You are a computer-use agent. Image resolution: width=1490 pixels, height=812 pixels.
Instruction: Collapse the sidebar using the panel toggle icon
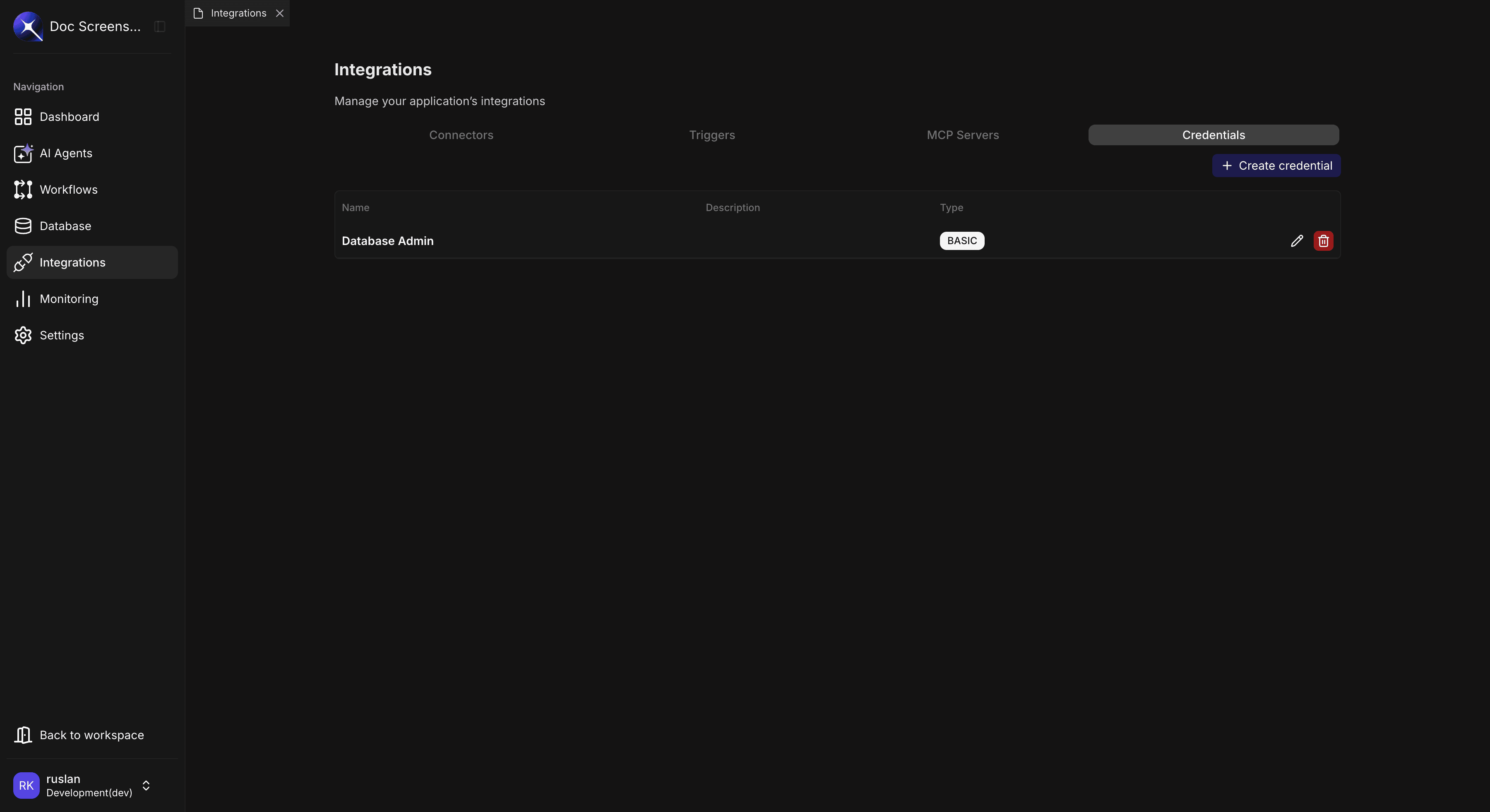click(160, 26)
